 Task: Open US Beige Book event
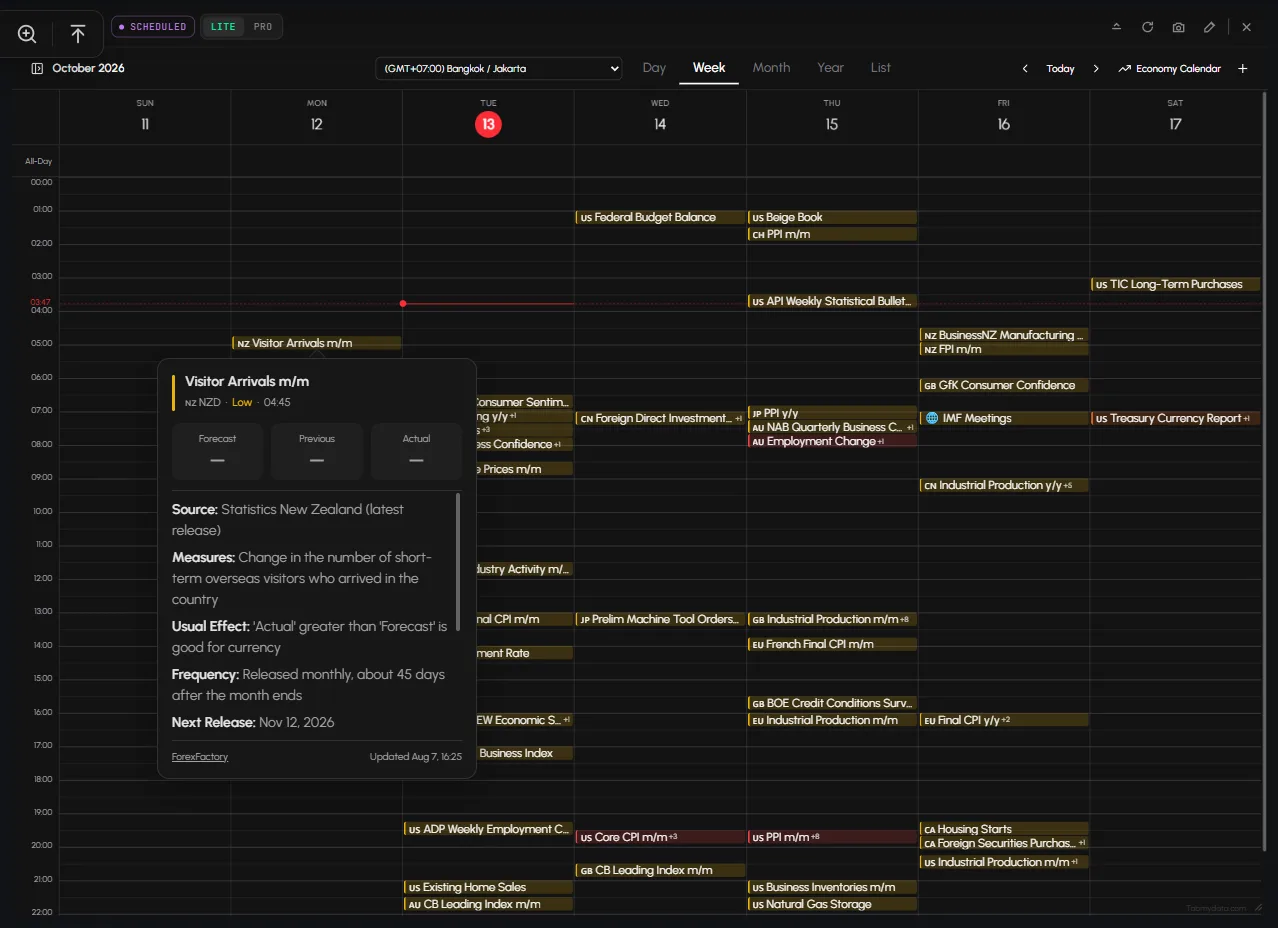(832, 217)
